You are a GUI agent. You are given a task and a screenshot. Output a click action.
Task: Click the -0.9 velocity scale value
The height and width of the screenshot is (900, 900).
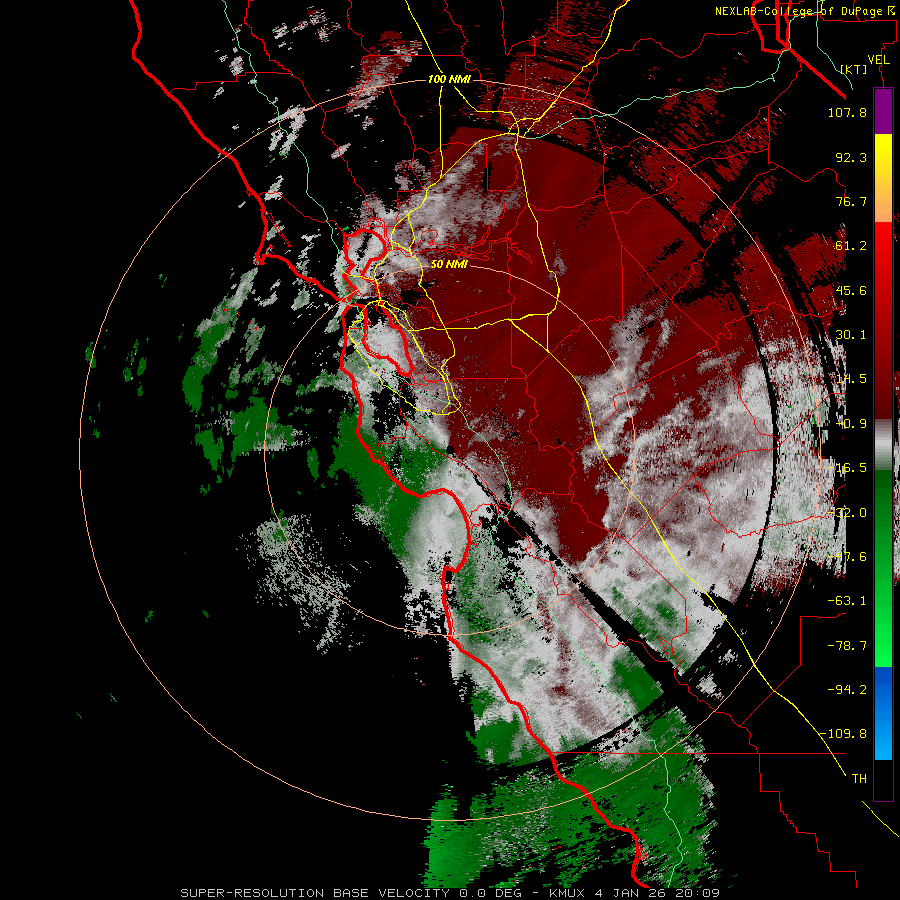(x=851, y=424)
